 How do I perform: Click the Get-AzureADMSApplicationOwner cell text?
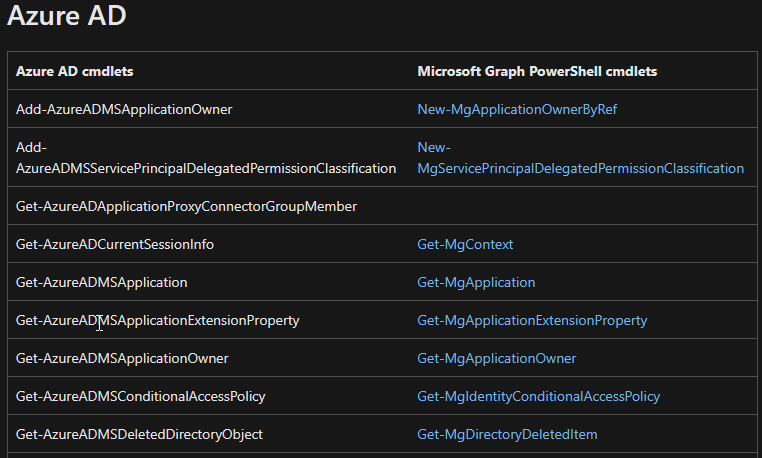click(x=122, y=358)
